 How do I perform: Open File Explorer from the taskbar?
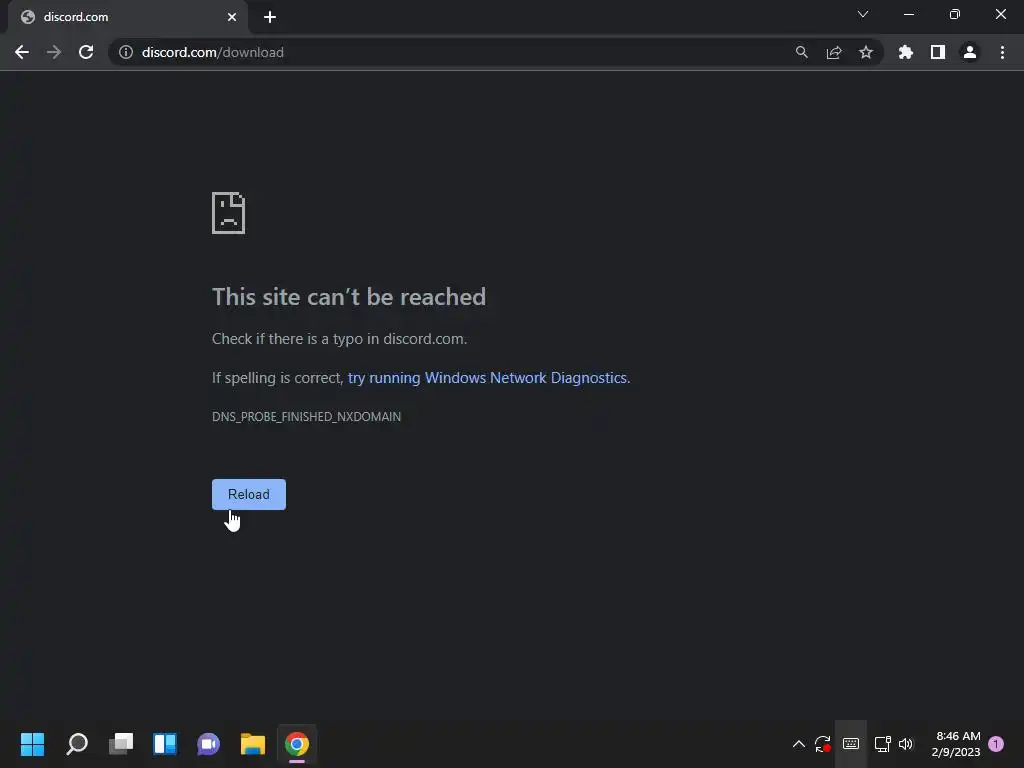click(253, 744)
